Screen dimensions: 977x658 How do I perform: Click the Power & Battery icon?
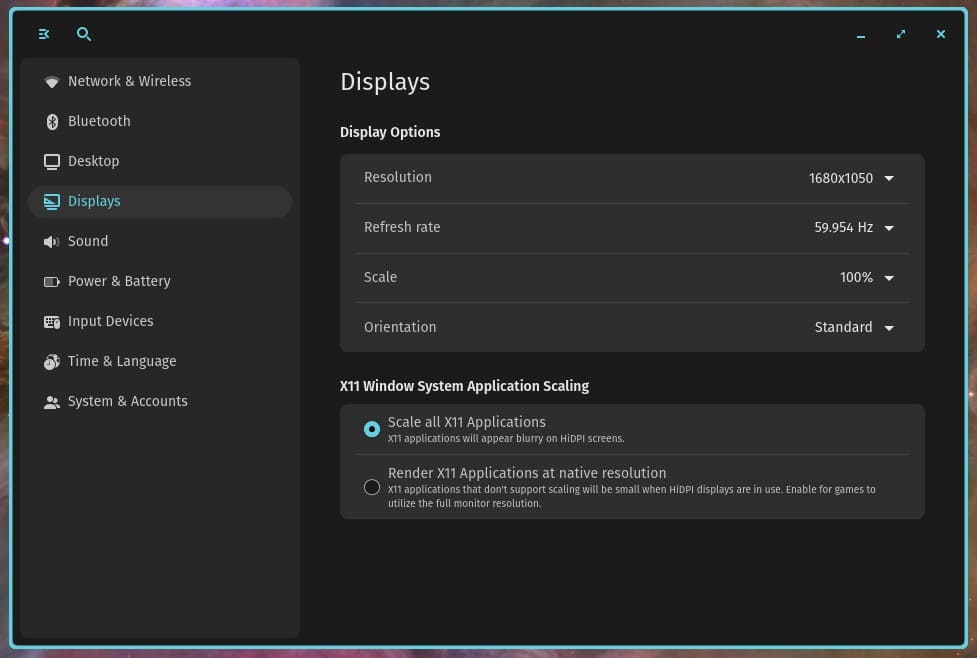[x=52, y=282]
